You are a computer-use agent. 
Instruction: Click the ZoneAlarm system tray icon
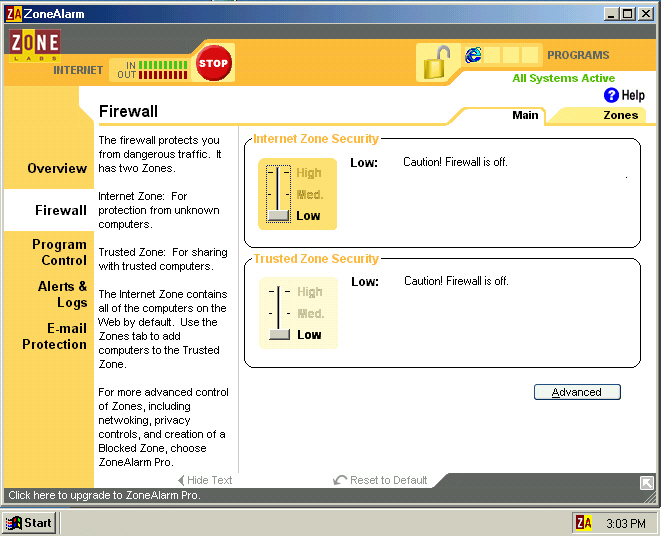point(584,523)
